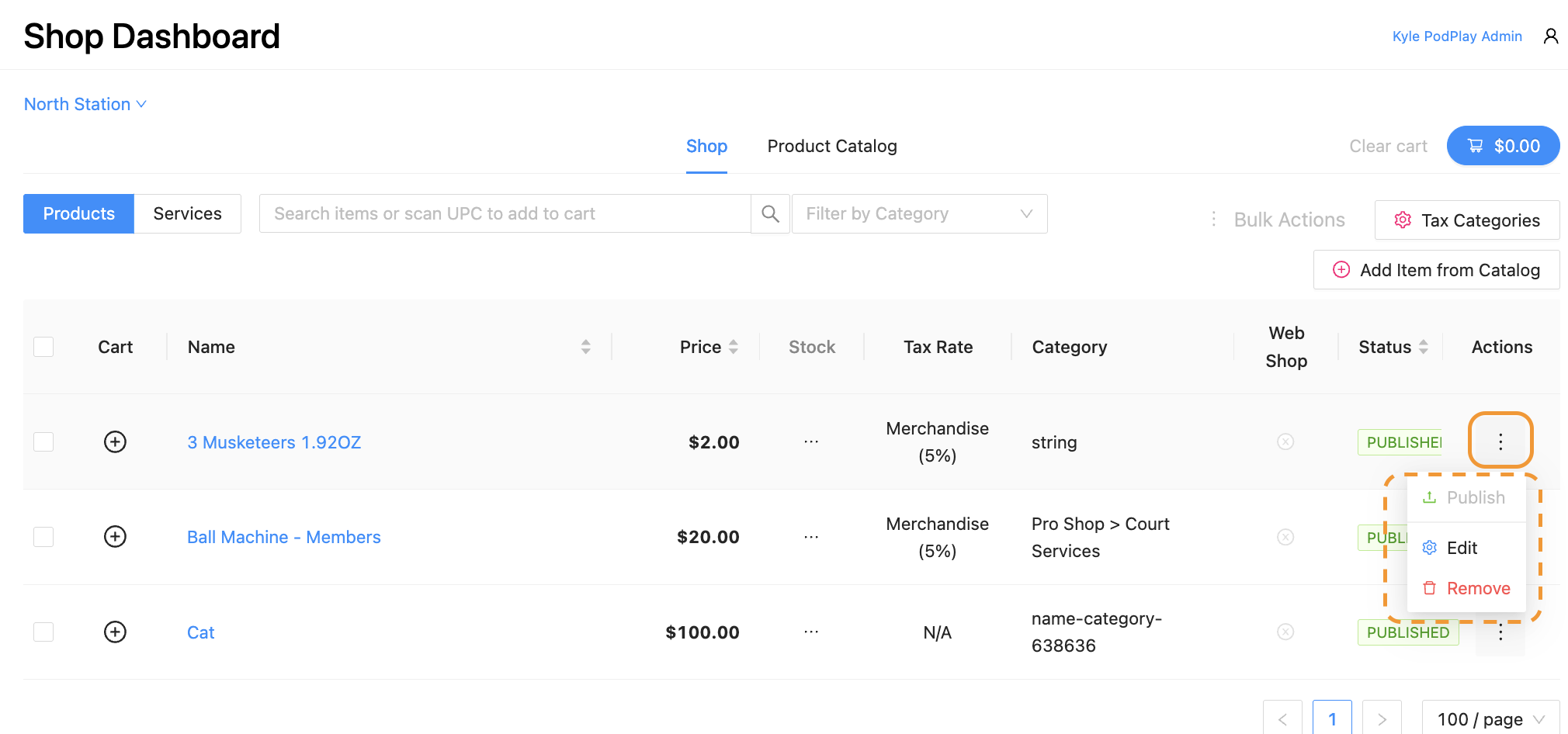The width and height of the screenshot is (1568, 734).
Task: Select the 3 Musketeers row checkbox
Action: [x=44, y=441]
